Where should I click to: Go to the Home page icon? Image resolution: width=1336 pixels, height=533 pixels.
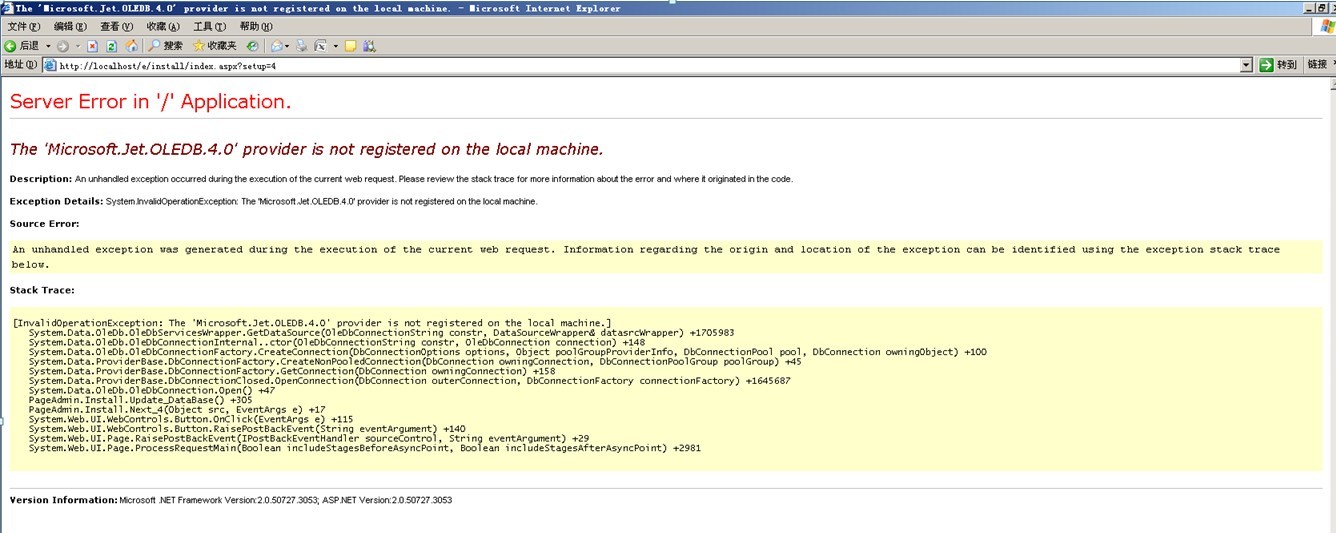(131, 46)
